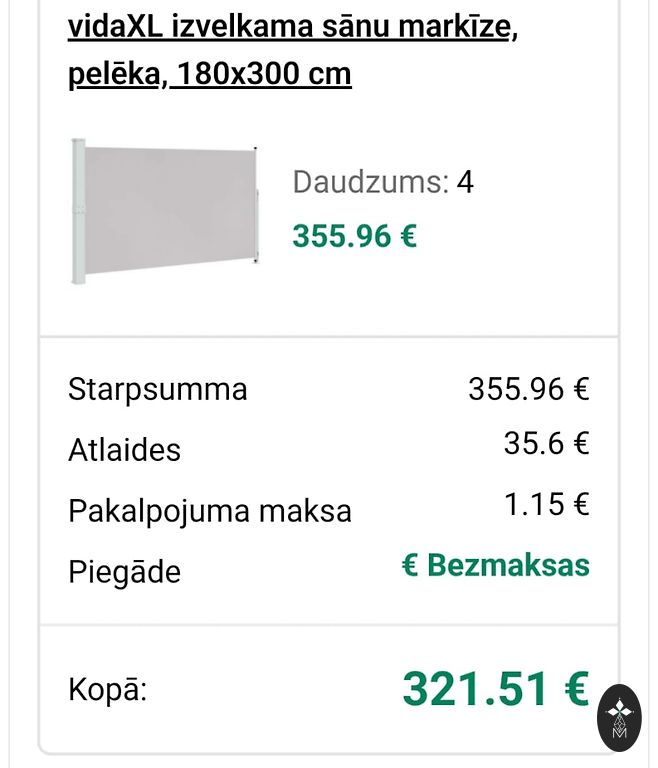This screenshot has height=768, width=658.
Task: Open the grey side awning product thumbnail
Action: [x=166, y=210]
